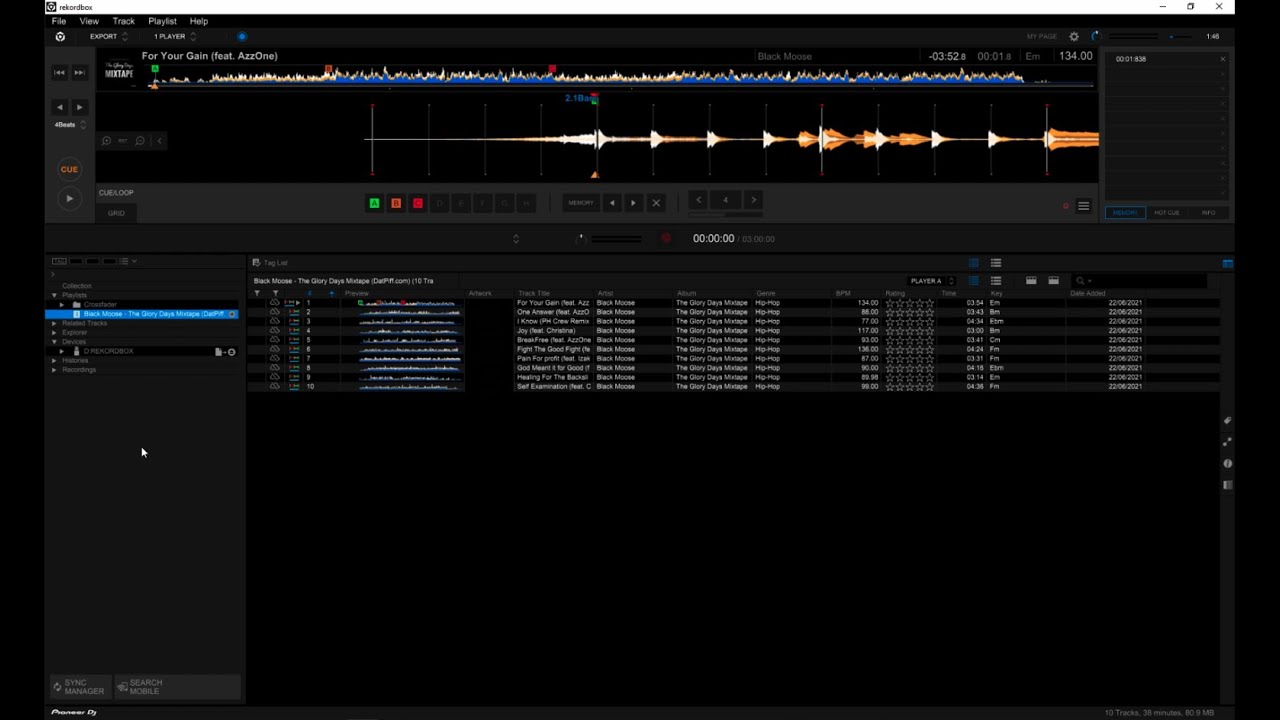Click the beat jump forward arrow
The image size is (1280, 720).
pyautogui.click(x=79, y=107)
